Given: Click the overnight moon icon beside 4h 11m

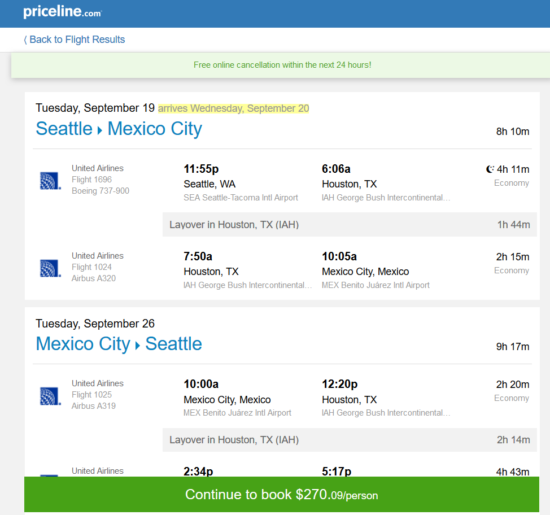Looking at the screenshot, I should click(x=490, y=169).
